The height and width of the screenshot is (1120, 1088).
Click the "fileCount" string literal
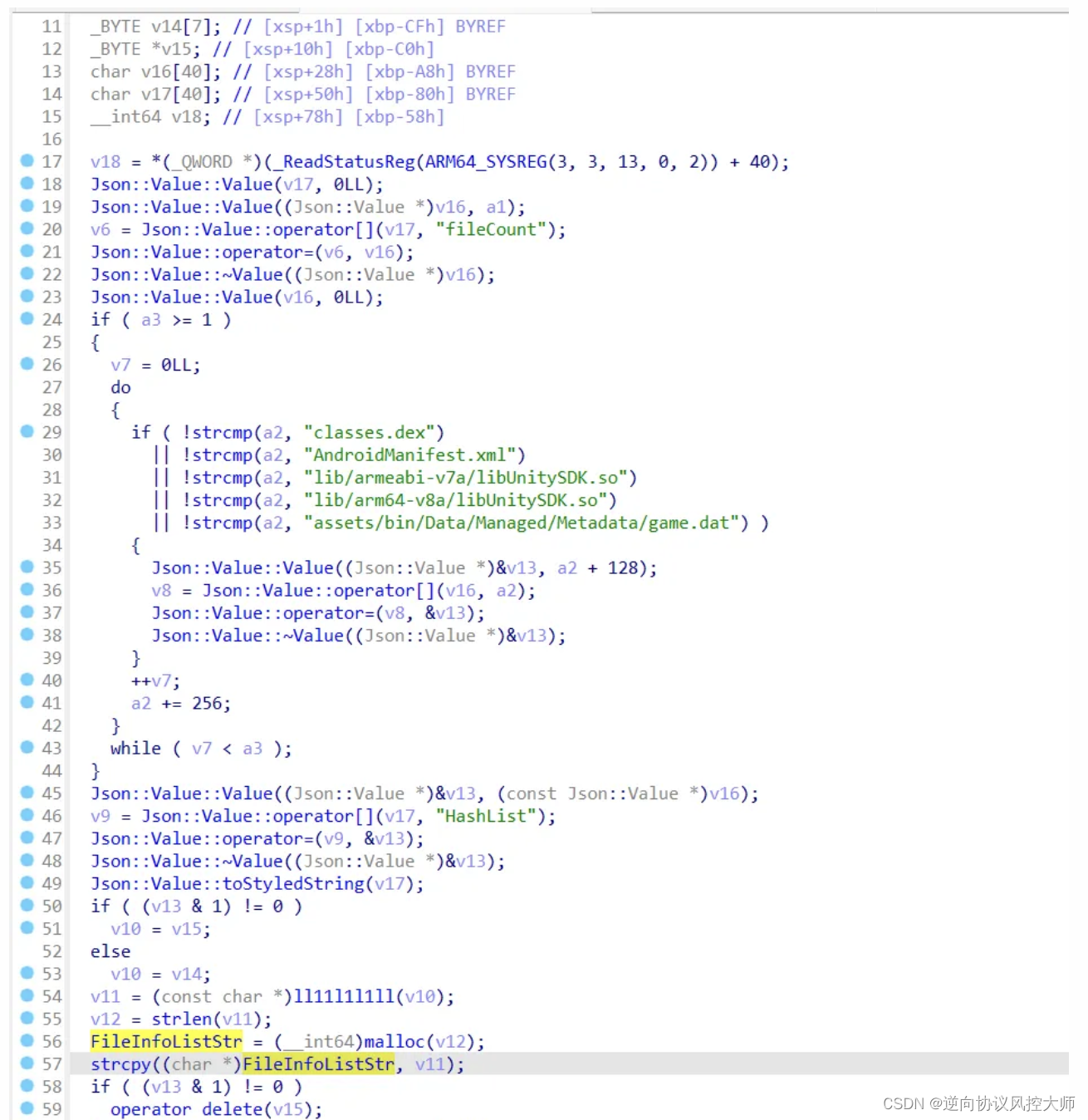491,229
